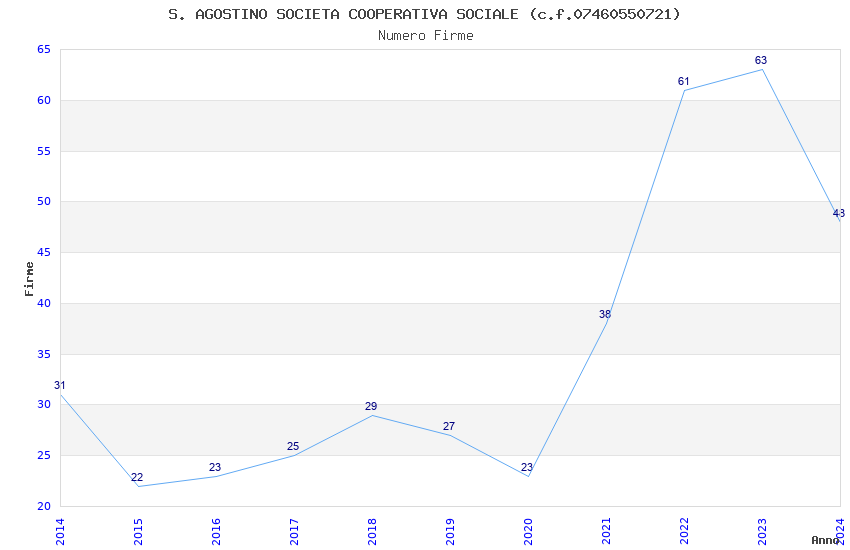Click the data label 23 for 2016

pyautogui.click(x=215, y=467)
